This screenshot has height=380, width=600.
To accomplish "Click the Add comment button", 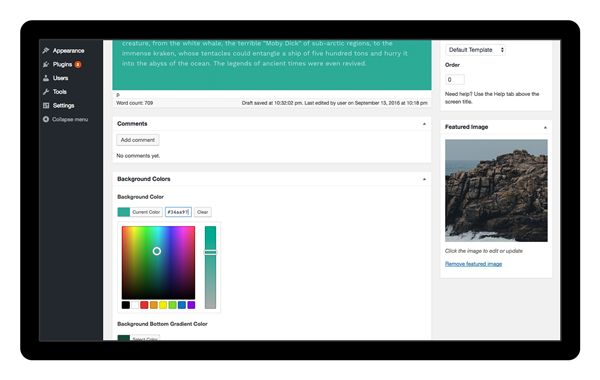I will (138, 140).
